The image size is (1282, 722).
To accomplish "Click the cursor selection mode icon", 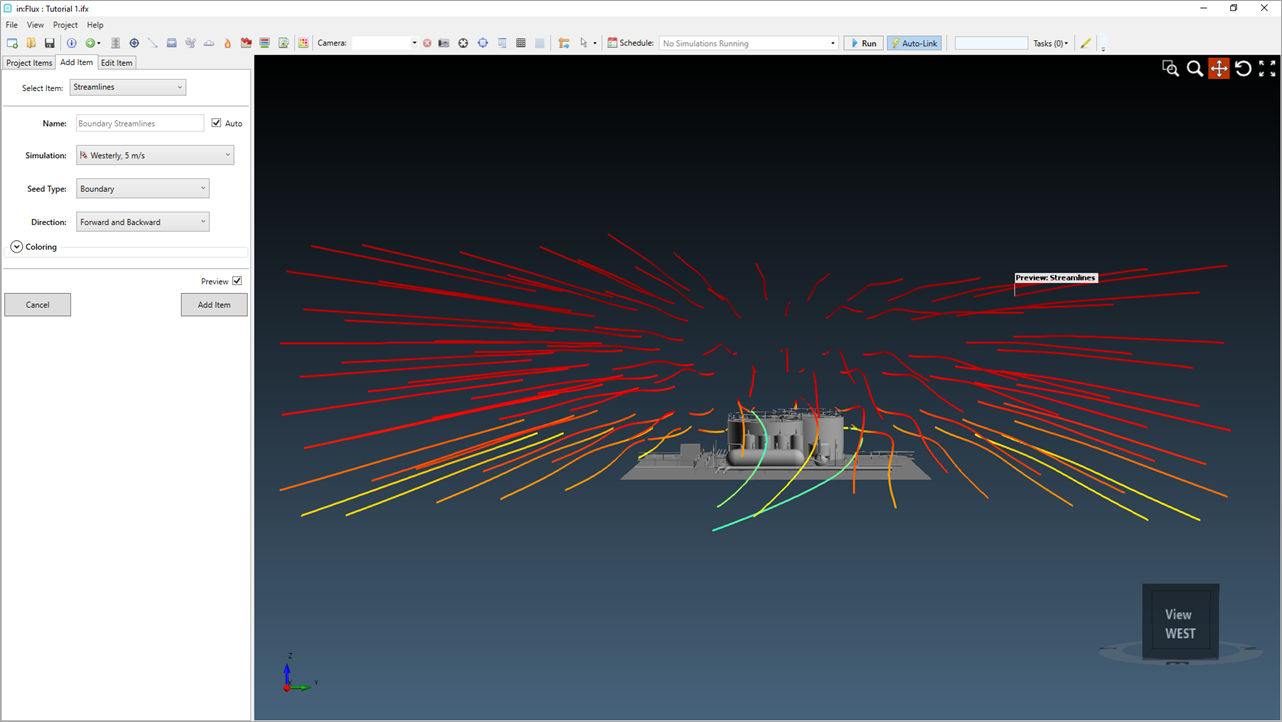I will pyautogui.click(x=584, y=43).
